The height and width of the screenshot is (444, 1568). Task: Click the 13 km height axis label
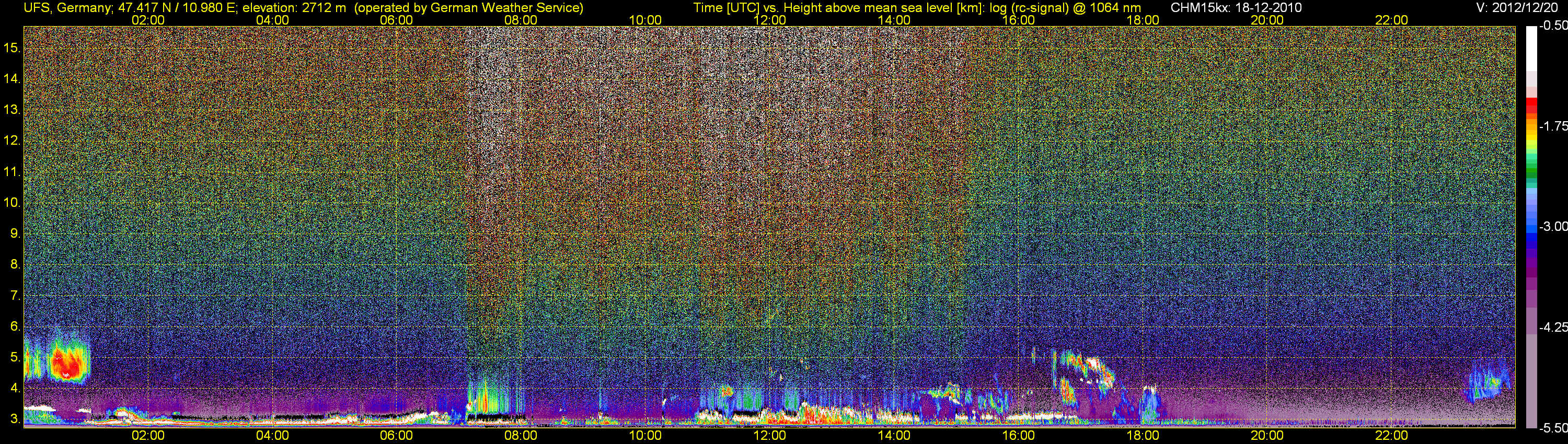pyautogui.click(x=11, y=110)
